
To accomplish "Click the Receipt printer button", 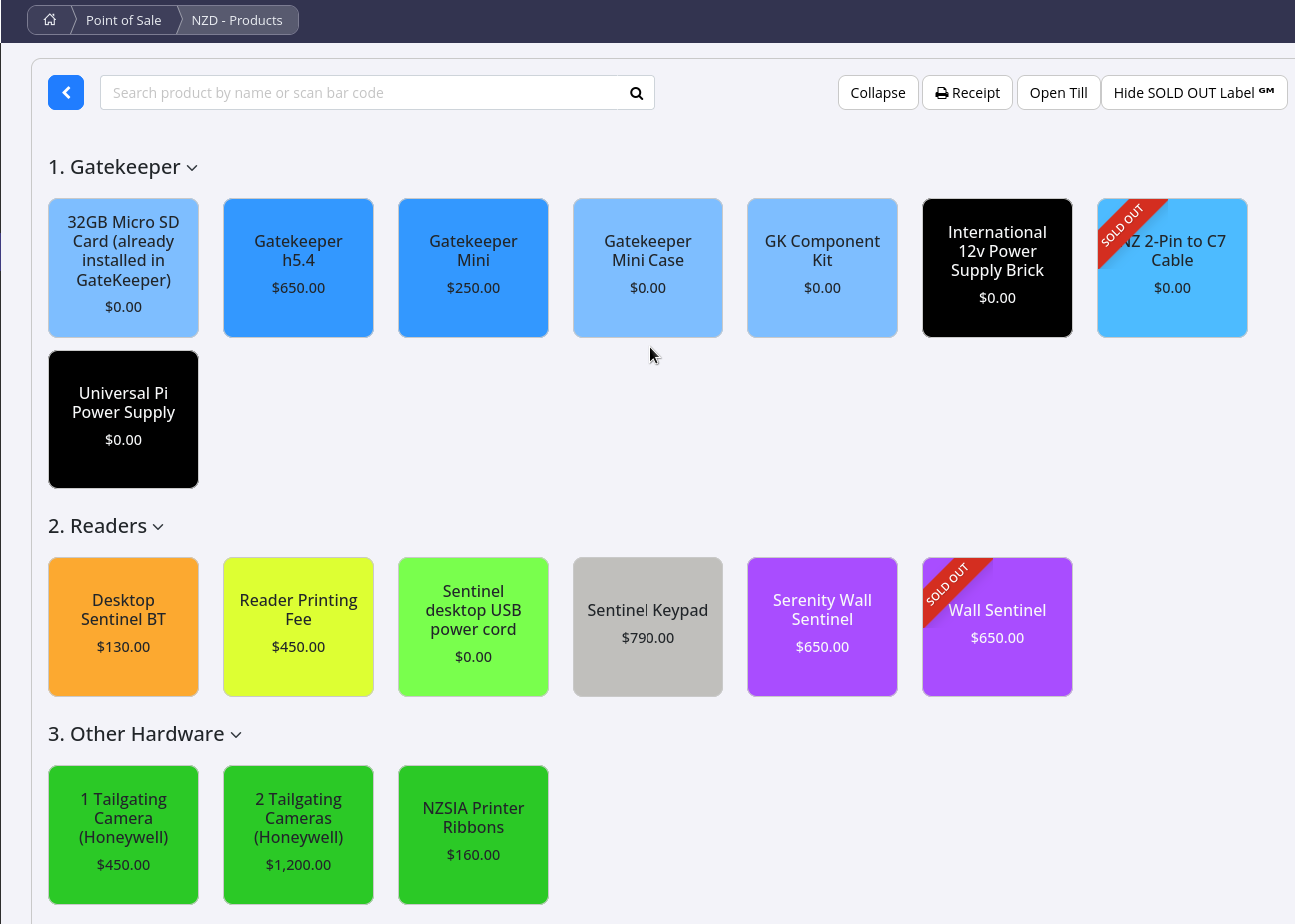I will (966, 93).
